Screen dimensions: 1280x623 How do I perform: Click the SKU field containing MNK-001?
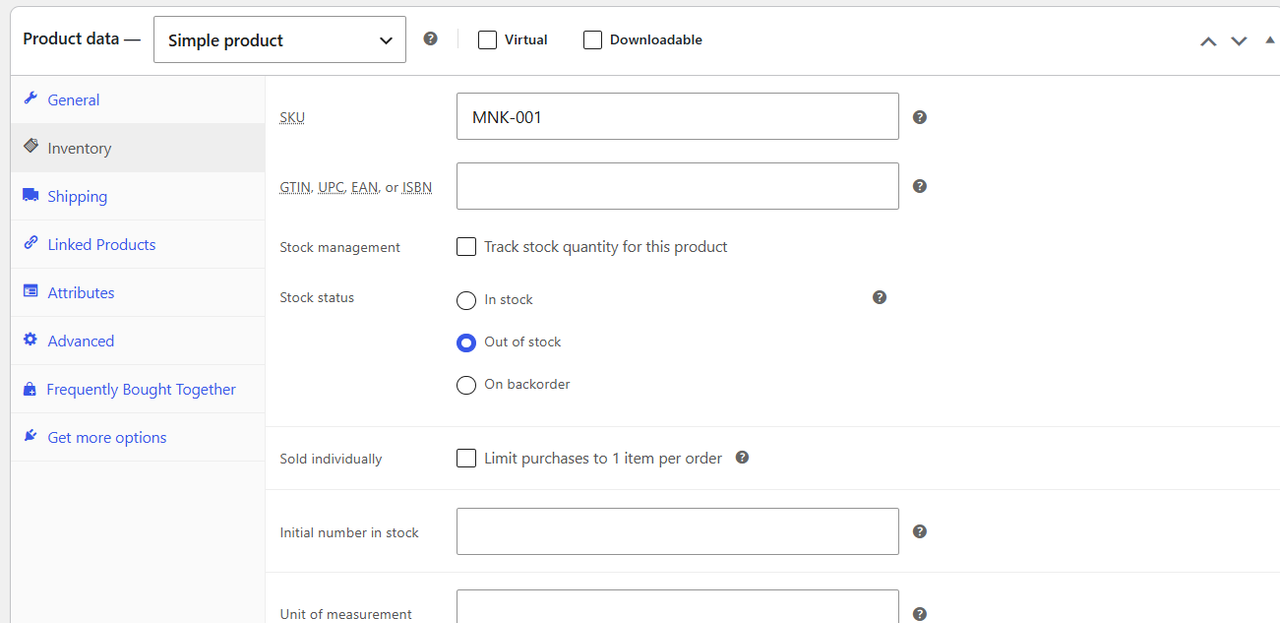(677, 116)
